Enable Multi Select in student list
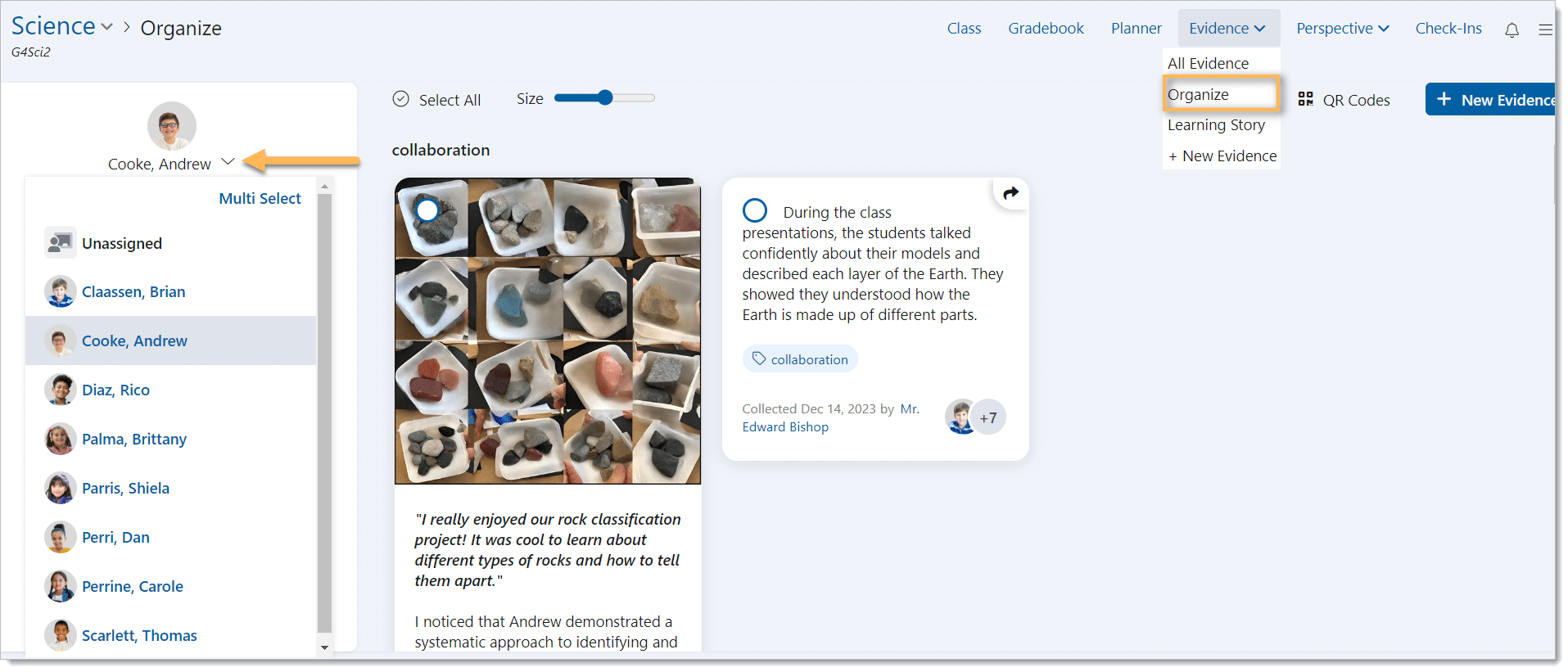This screenshot has width=1568, height=672. pos(260,198)
